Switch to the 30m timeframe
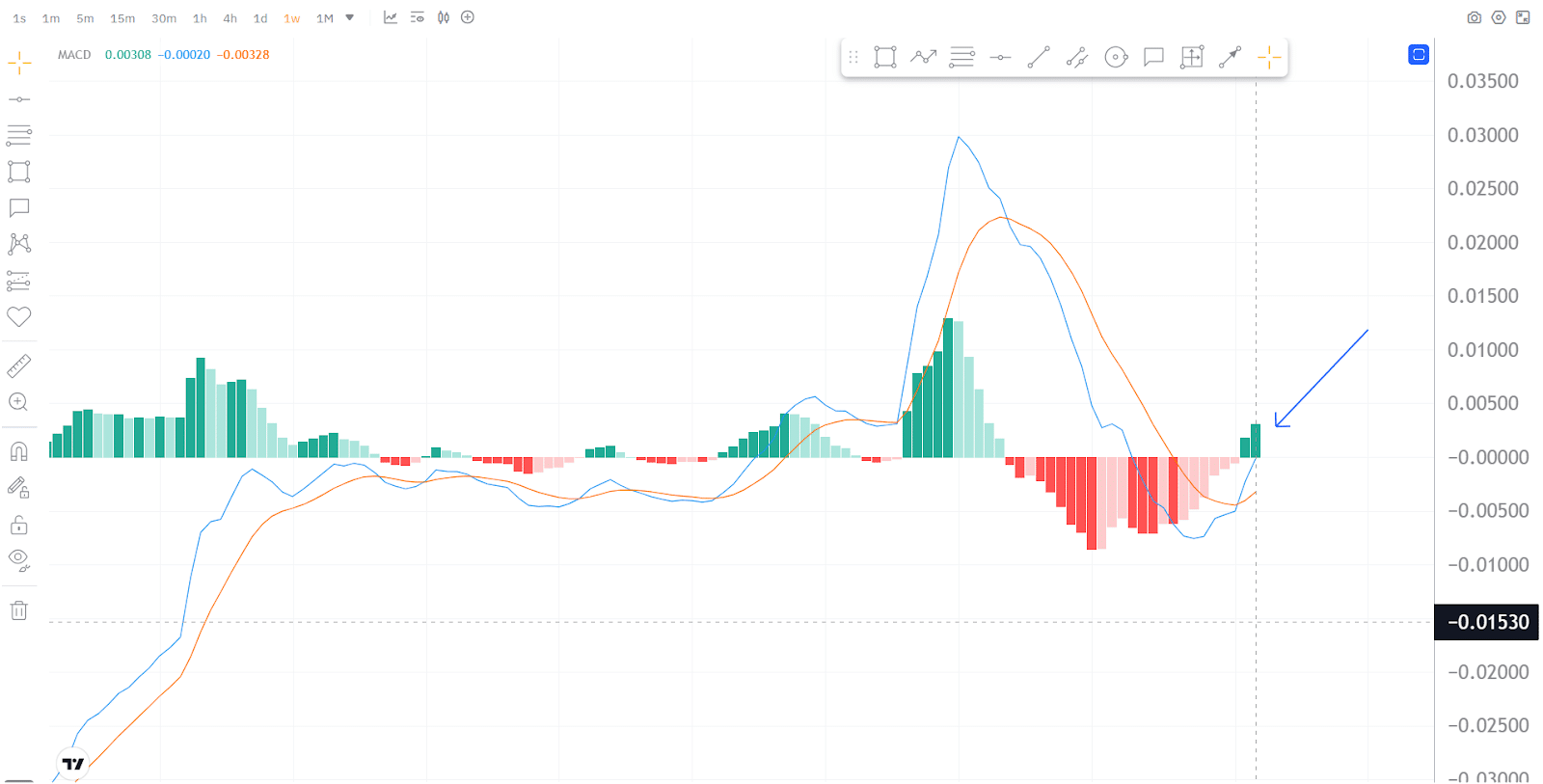This screenshot has width=1543, height=784. (x=164, y=18)
